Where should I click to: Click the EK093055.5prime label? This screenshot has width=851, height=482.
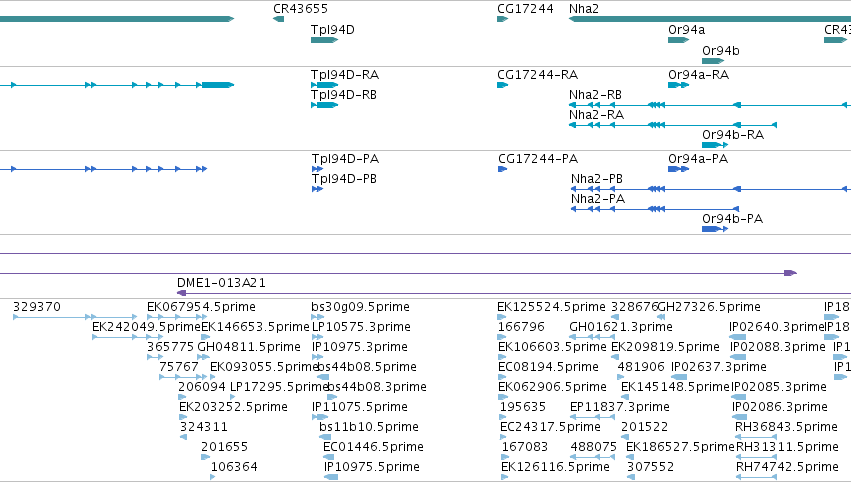[264, 367]
